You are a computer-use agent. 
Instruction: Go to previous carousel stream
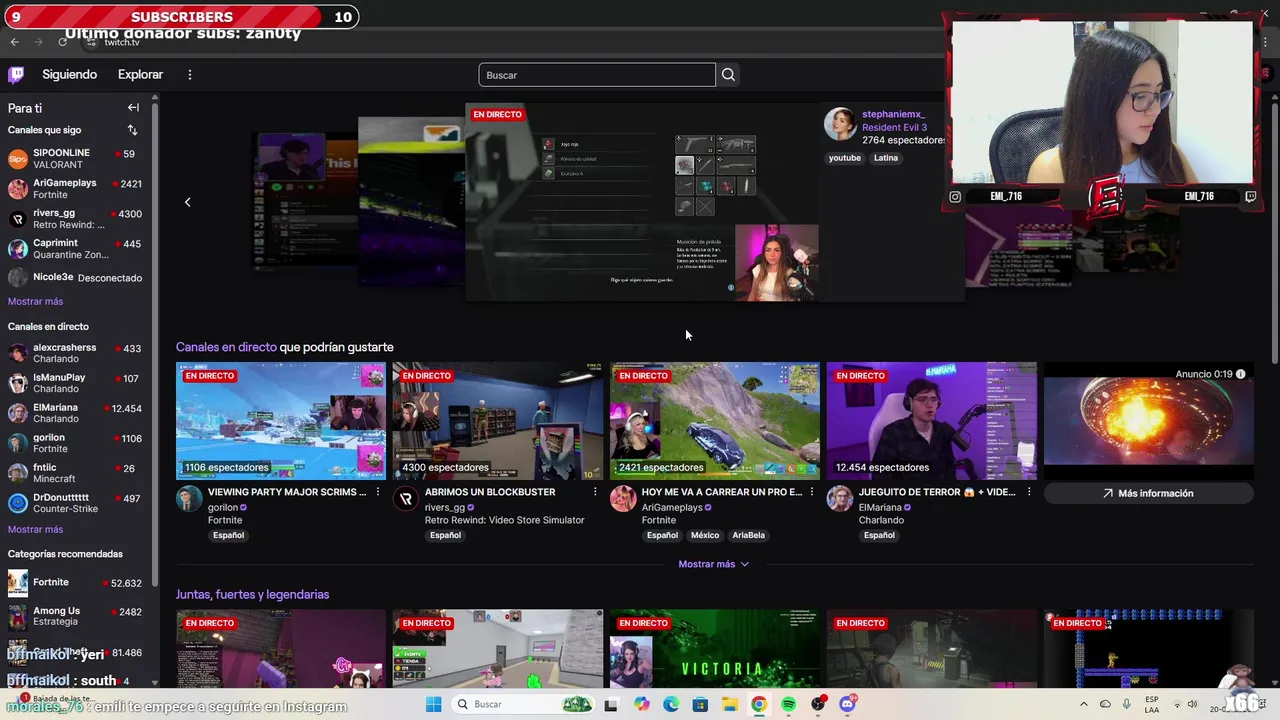pyautogui.click(x=187, y=202)
